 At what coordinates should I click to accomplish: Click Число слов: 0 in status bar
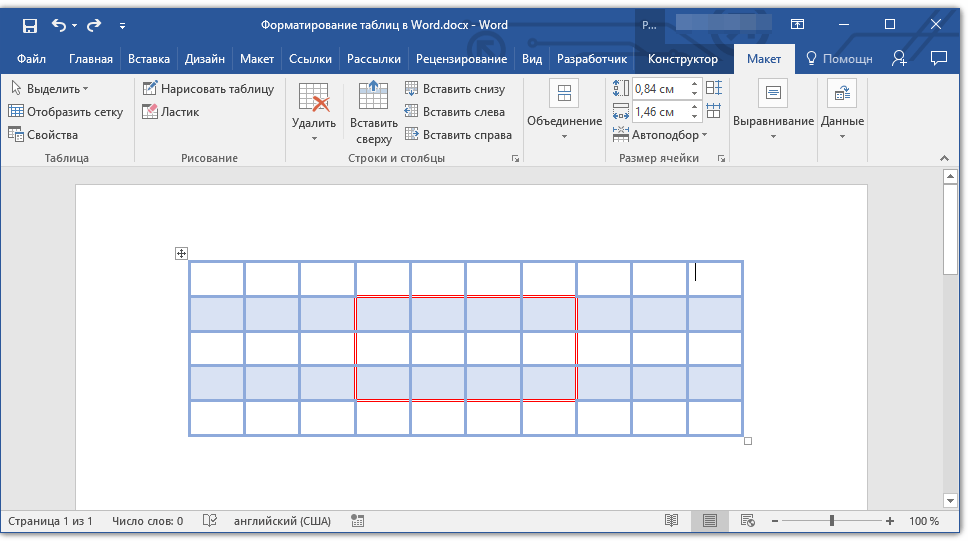[148, 521]
